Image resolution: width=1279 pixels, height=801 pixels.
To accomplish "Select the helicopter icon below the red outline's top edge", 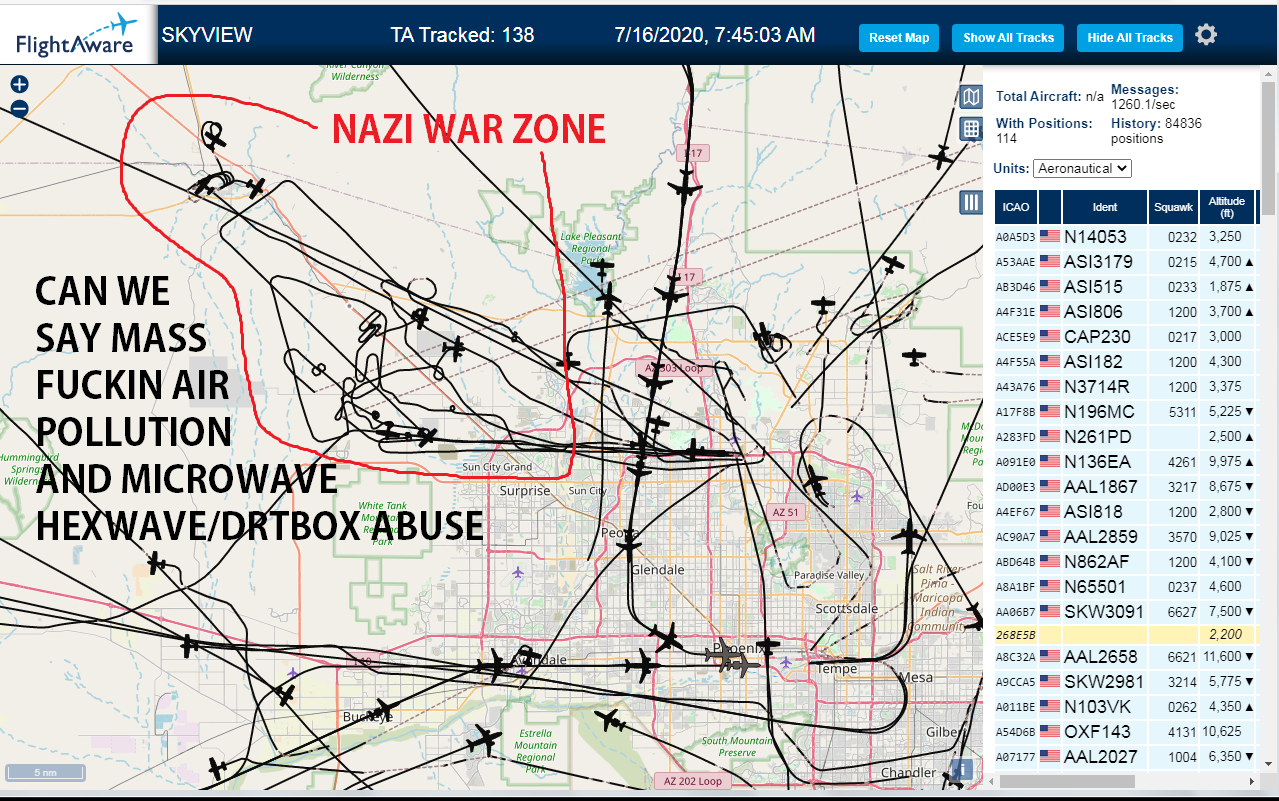I will tap(213, 135).
